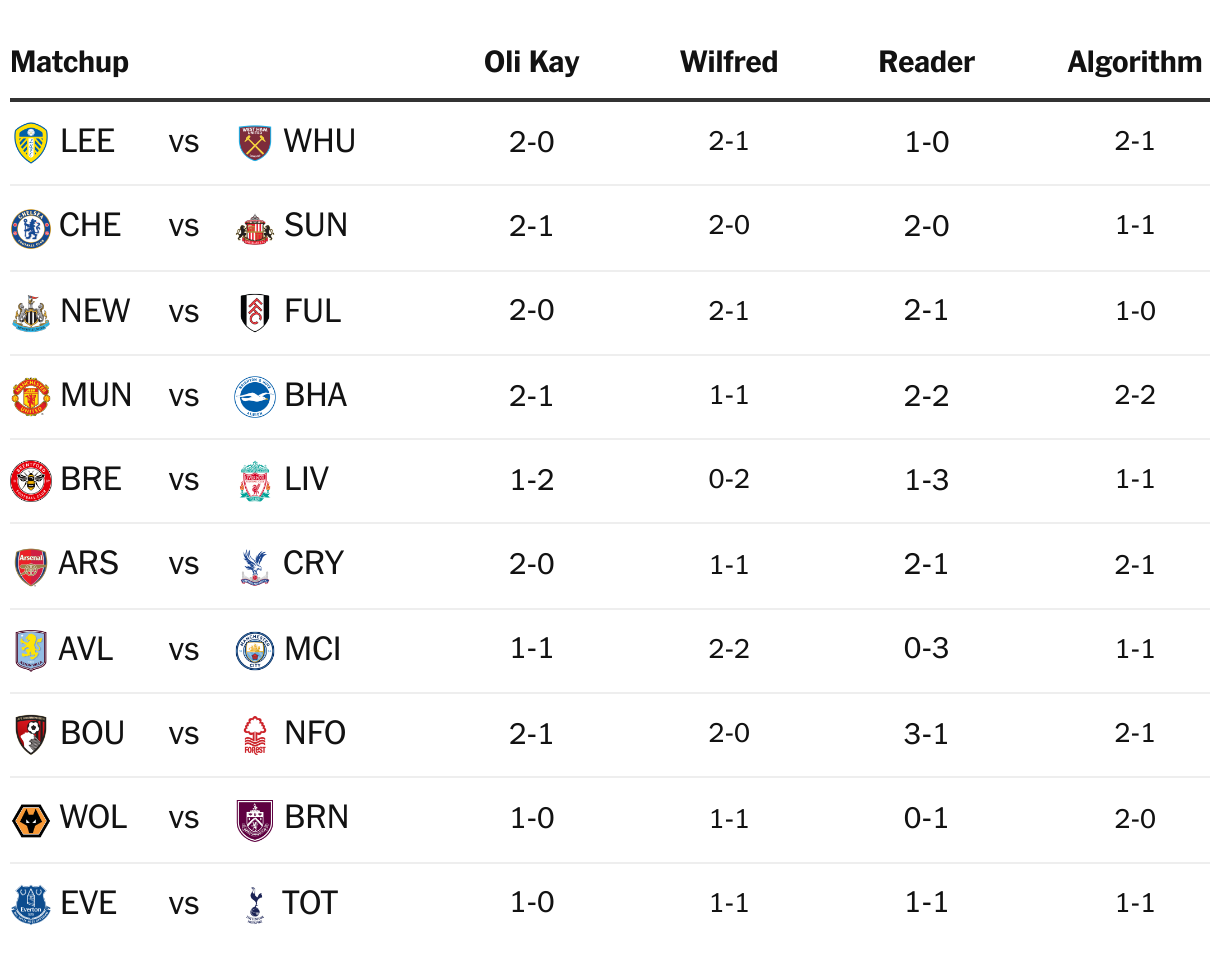Click the Fulham club badge

255,312
